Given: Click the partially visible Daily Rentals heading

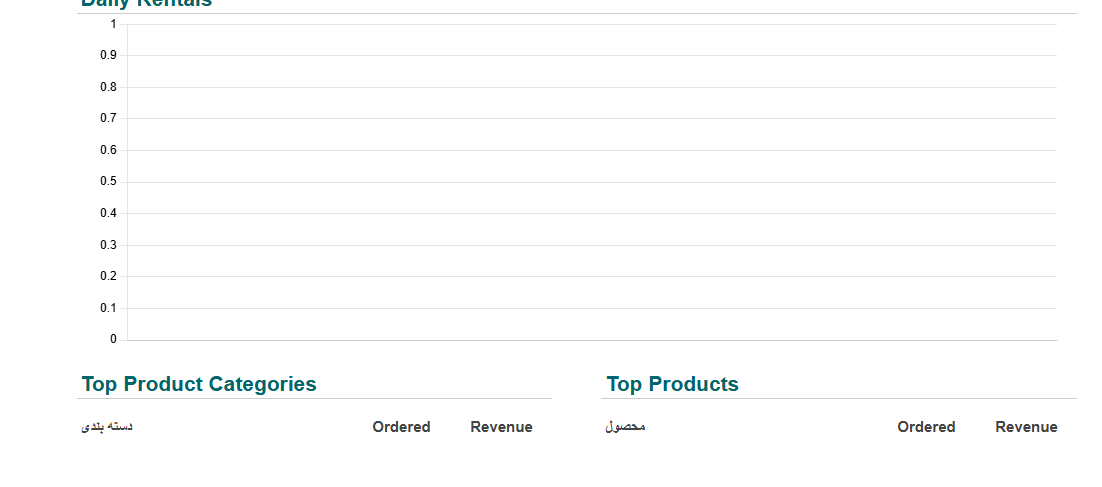Looking at the screenshot, I should [146, 4].
